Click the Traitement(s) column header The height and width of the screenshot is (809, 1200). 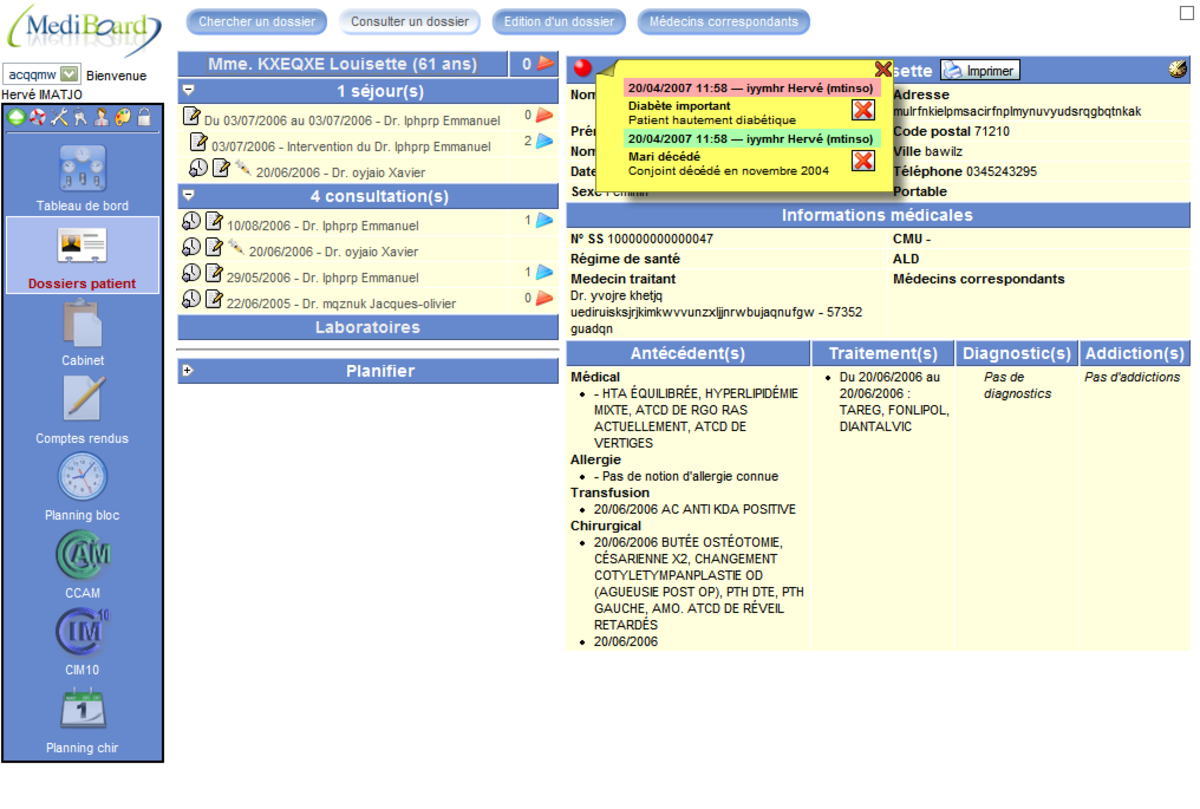(883, 353)
